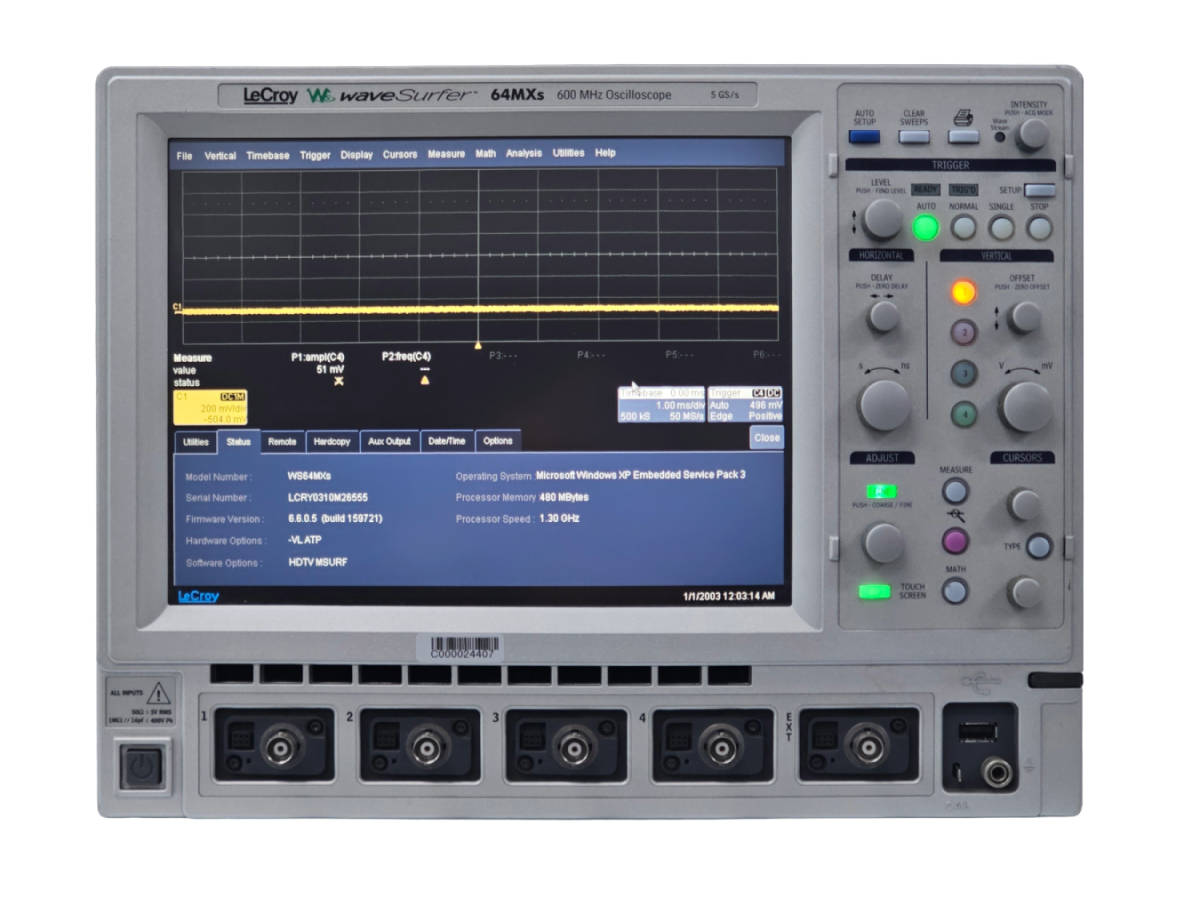Switch to the Utilities tab
1200x900 pixels.
tap(196, 441)
